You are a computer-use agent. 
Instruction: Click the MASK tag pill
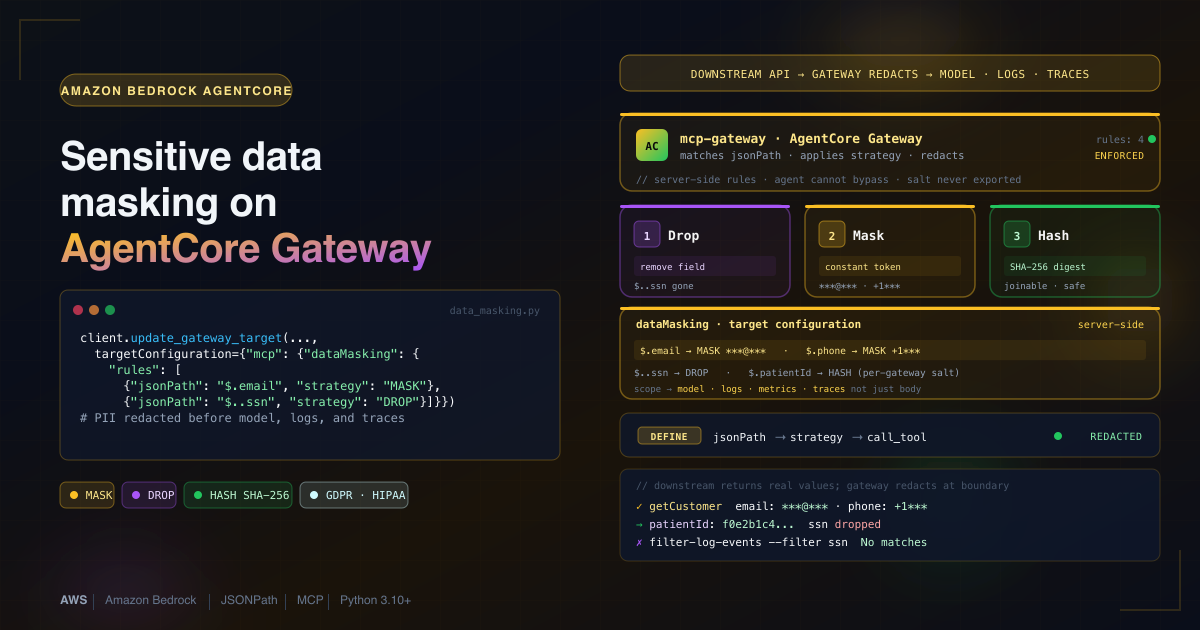pos(87,495)
